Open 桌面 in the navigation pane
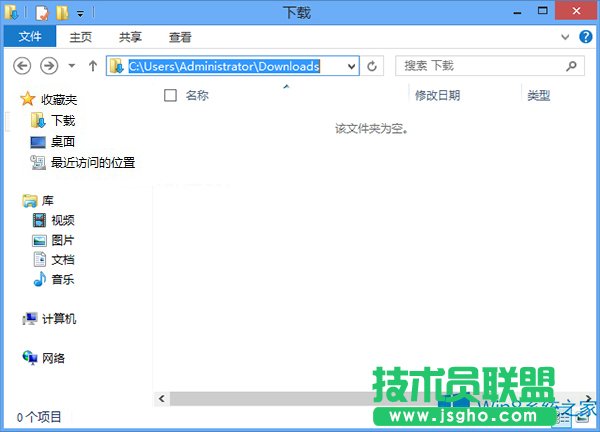This screenshot has height=432, width=600. click(63, 142)
